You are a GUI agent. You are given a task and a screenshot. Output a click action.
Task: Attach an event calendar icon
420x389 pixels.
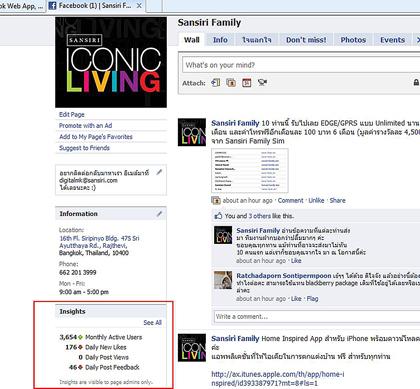pos(247,82)
